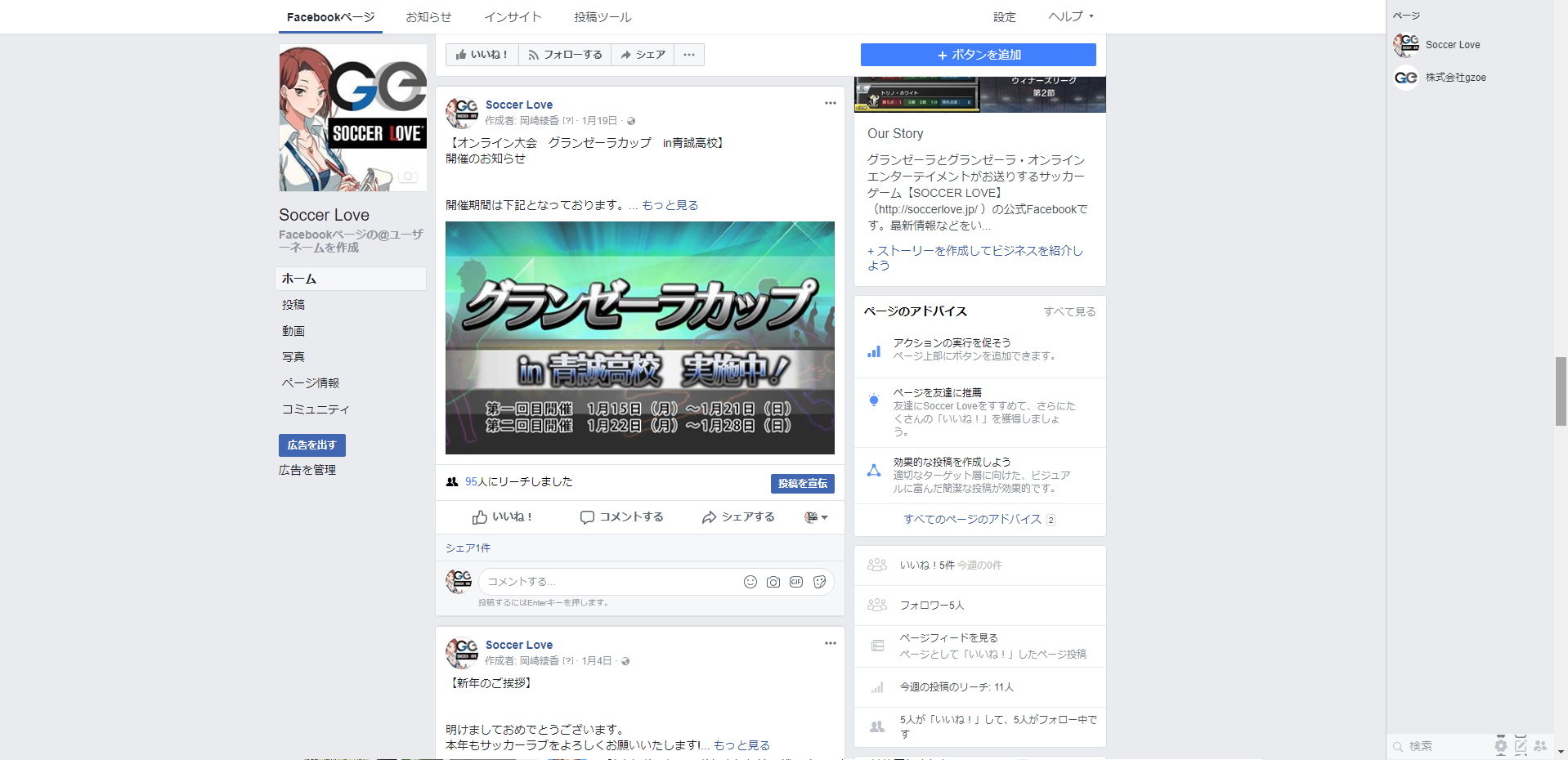
Task: Click ストーリーを作成してビジネスを紹介しよう link
Action: [x=975, y=258]
